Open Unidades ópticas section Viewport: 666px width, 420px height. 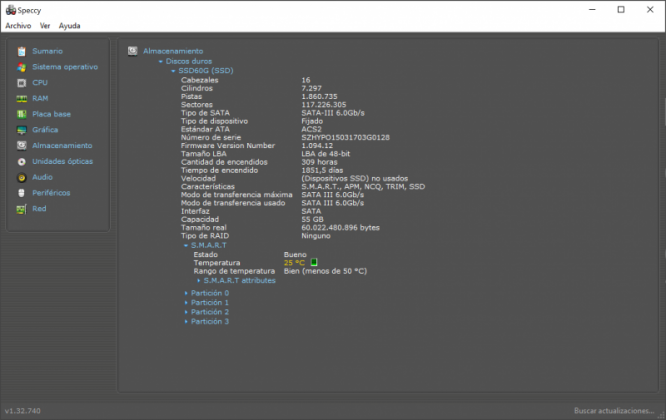[x=62, y=161]
